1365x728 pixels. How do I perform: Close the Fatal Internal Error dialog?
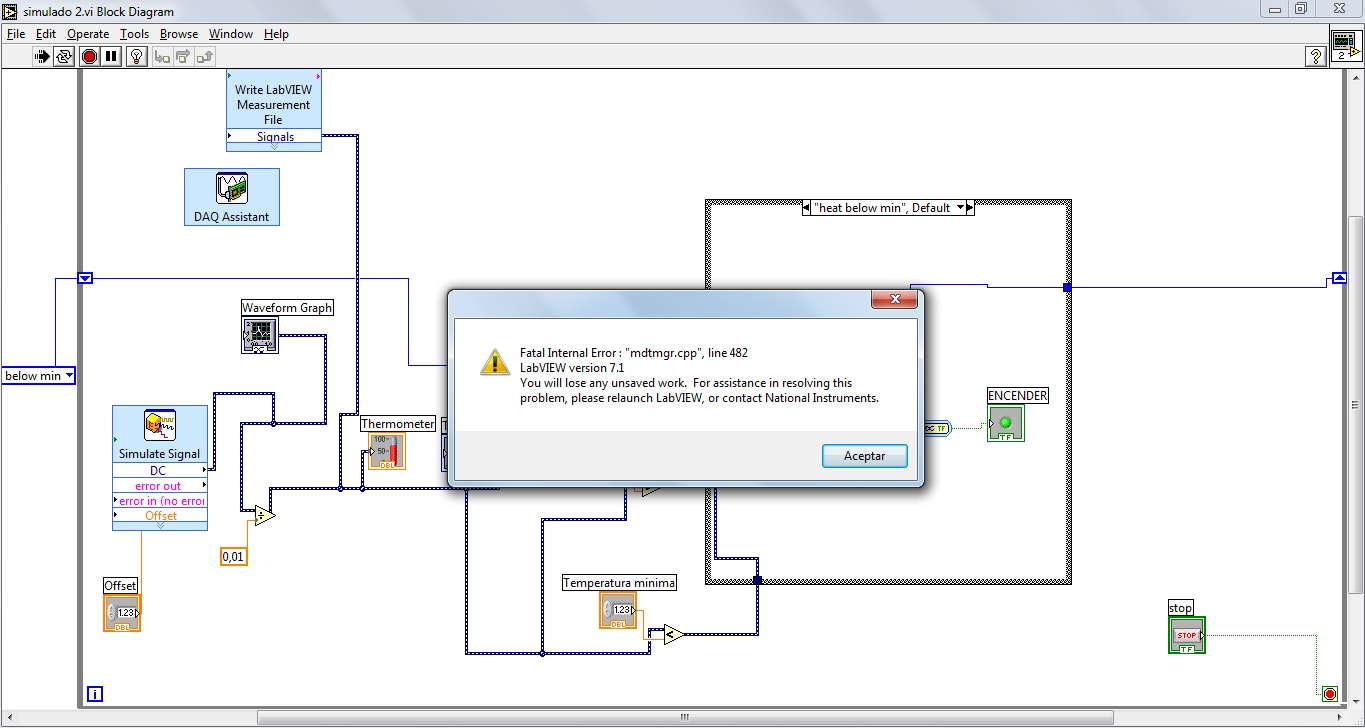(x=895, y=299)
